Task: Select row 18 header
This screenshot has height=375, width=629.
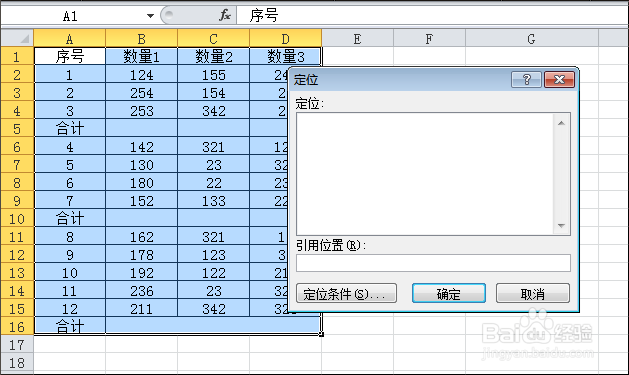Action: [17, 363]
